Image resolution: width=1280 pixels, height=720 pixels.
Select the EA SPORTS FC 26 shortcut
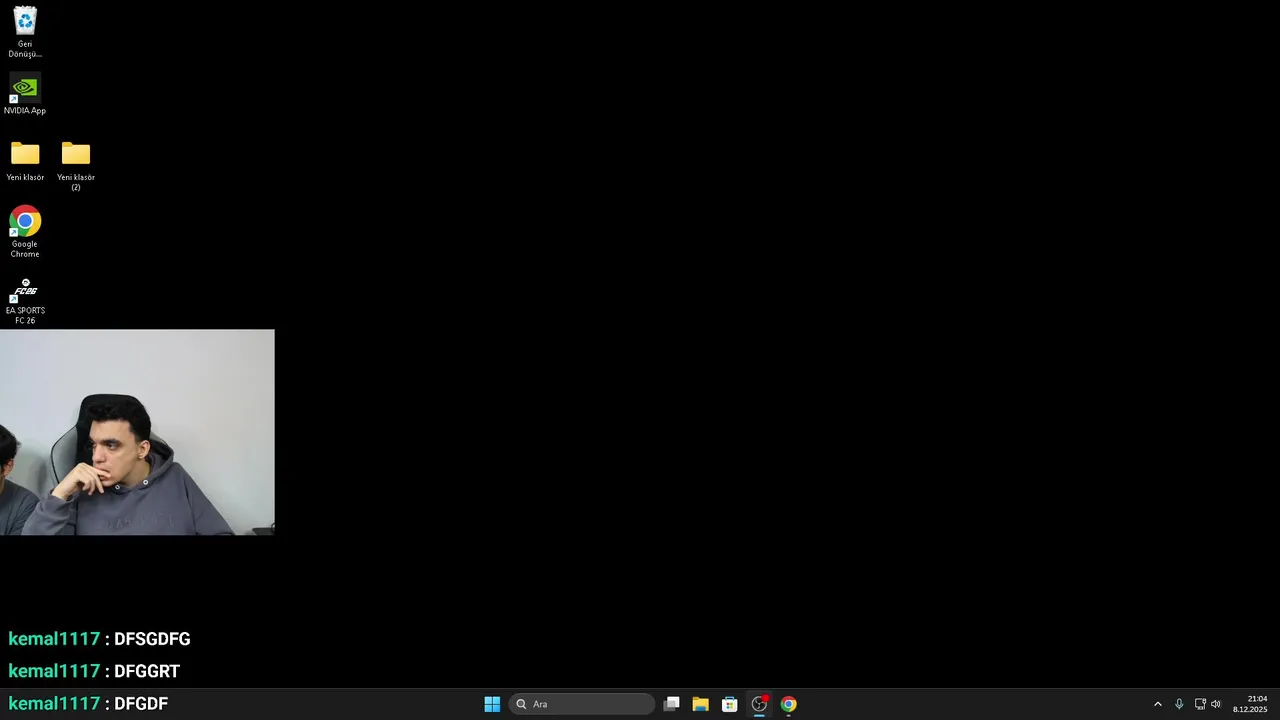tap(25, 301)
